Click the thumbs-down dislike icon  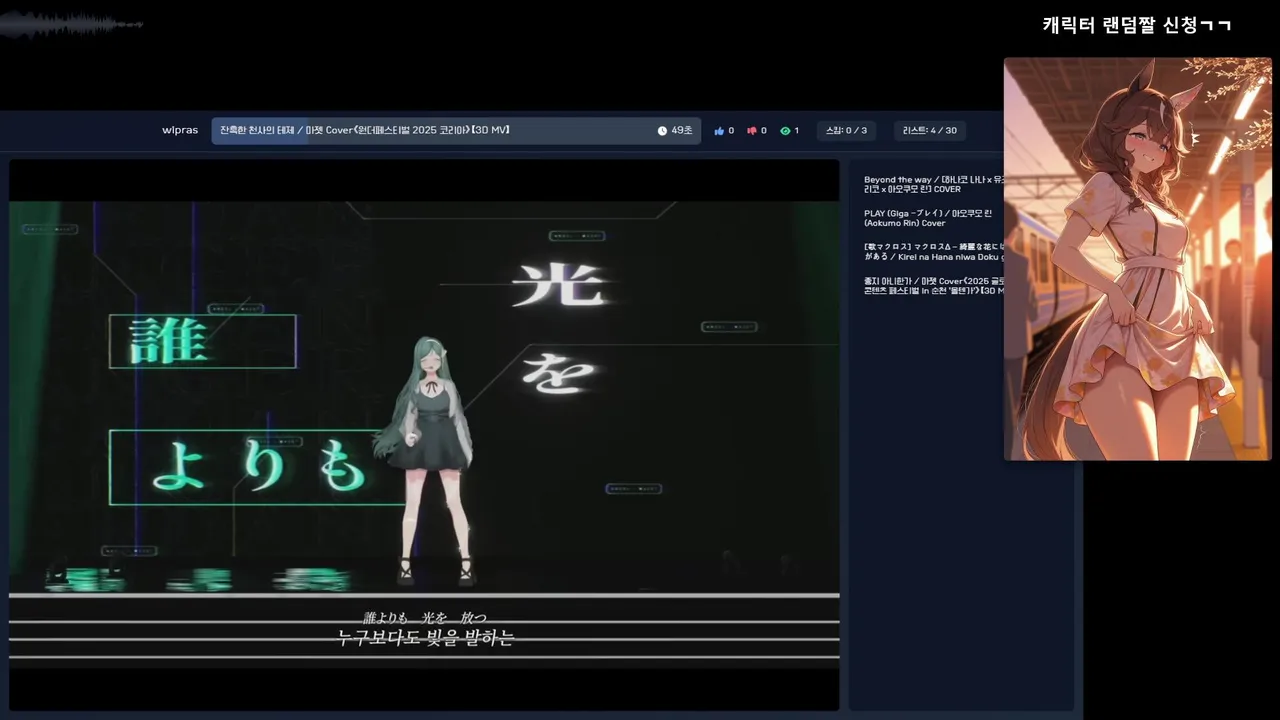coord(752,131)
